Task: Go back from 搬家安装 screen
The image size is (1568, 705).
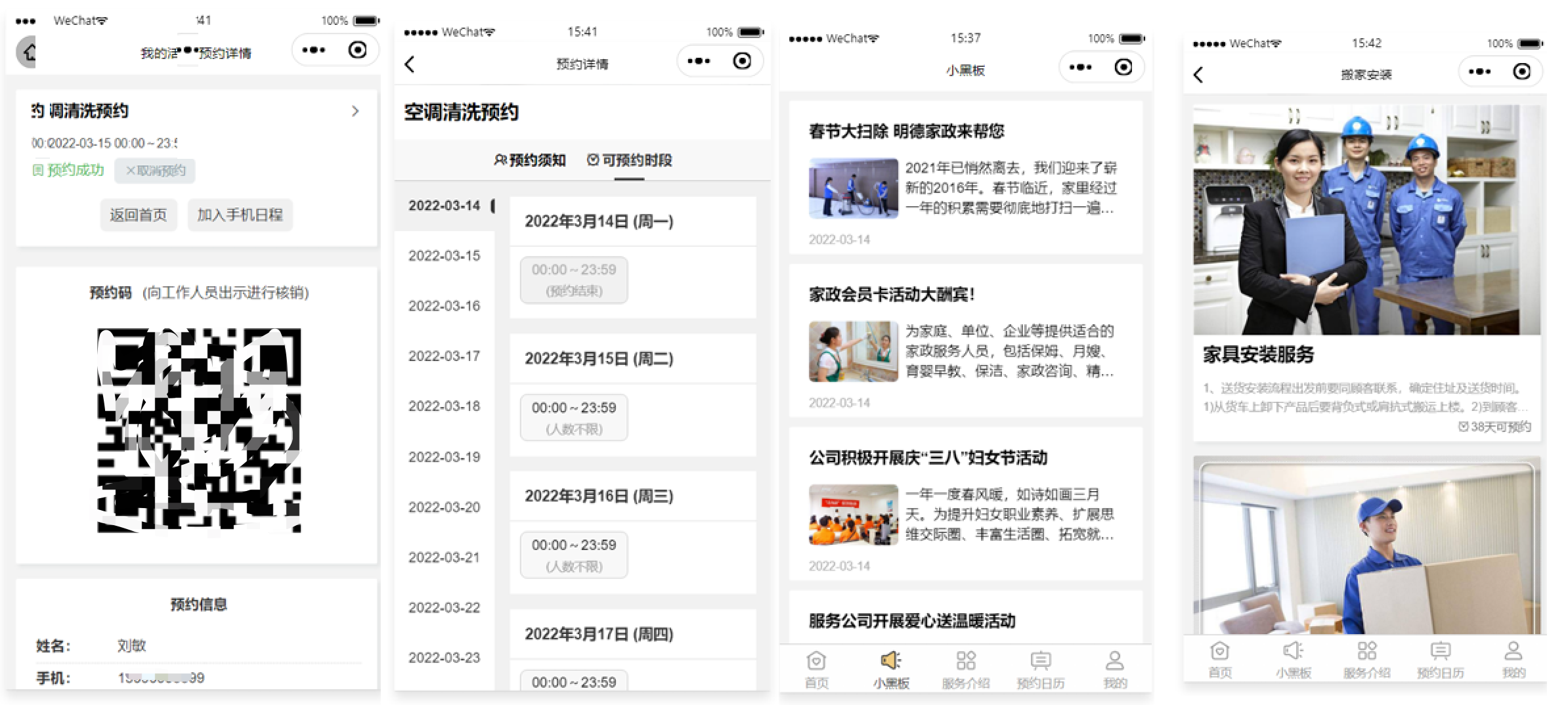Action: (1198, 75)
